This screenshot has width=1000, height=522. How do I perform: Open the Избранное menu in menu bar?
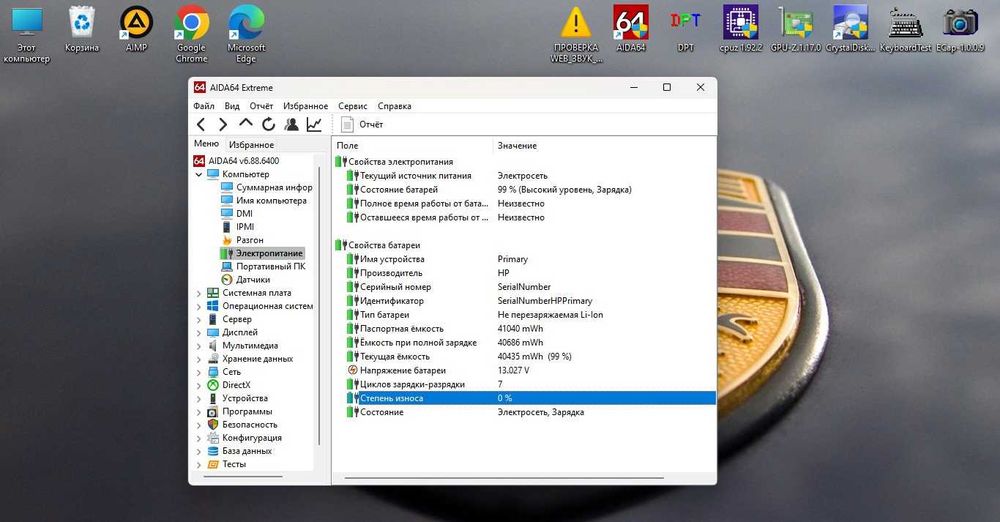pyautogui.click(x=305, y=106)
